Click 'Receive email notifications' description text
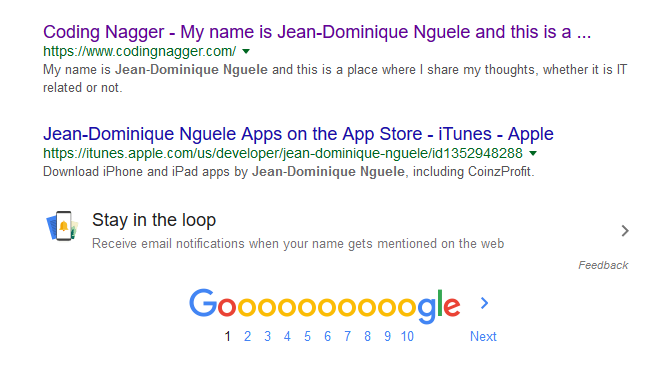 tap(298, 243)
